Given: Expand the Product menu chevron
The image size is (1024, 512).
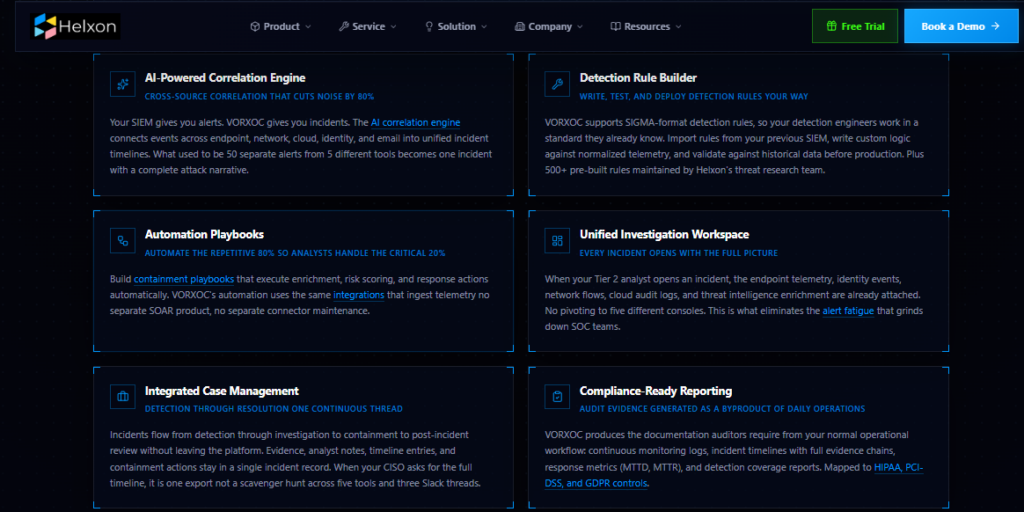Looking at the screenshot, I should [308, 27].
